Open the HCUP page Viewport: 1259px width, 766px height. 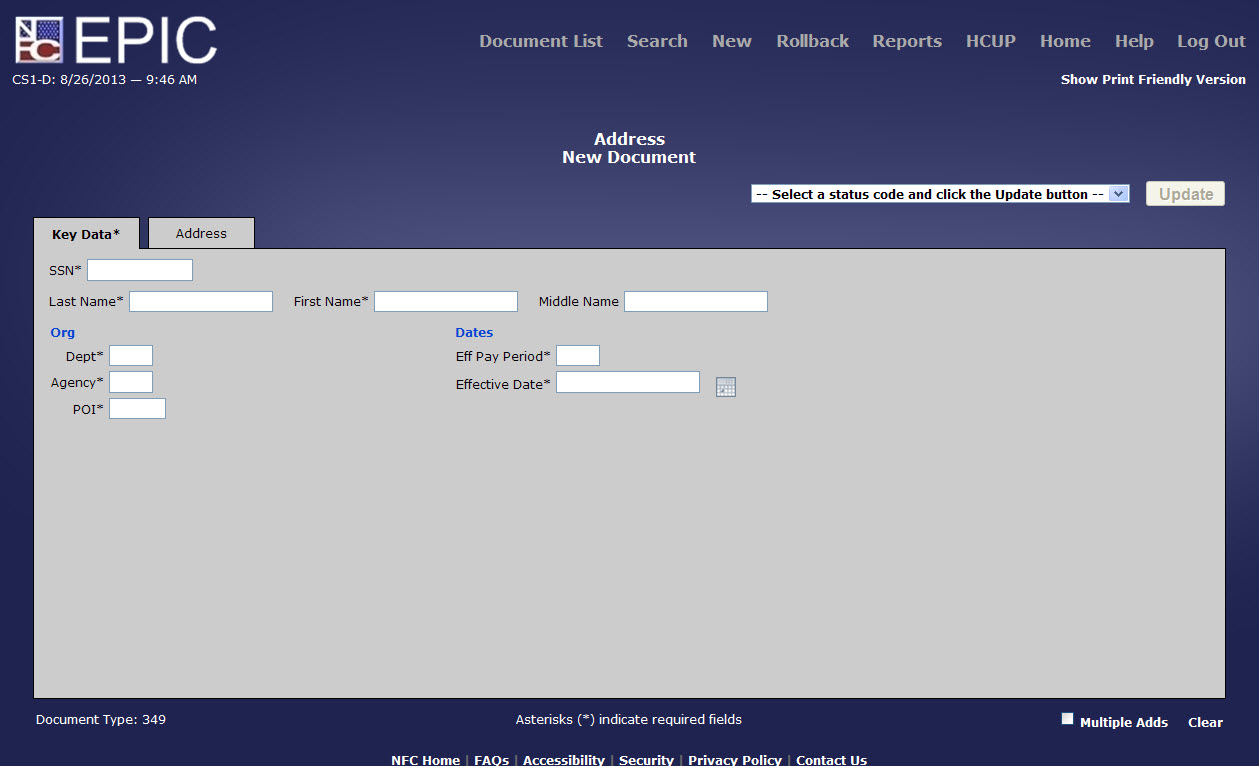coord(990,41)
